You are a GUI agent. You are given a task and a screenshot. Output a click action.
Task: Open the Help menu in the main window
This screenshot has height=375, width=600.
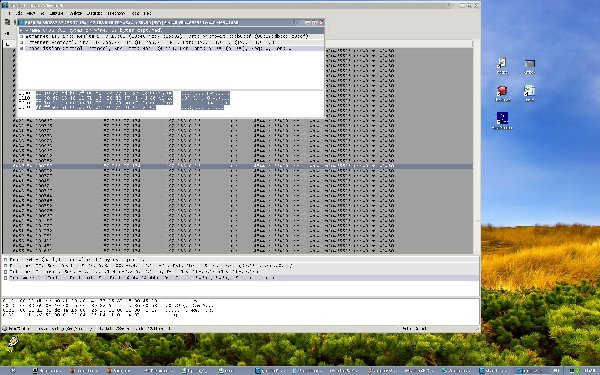147,13
